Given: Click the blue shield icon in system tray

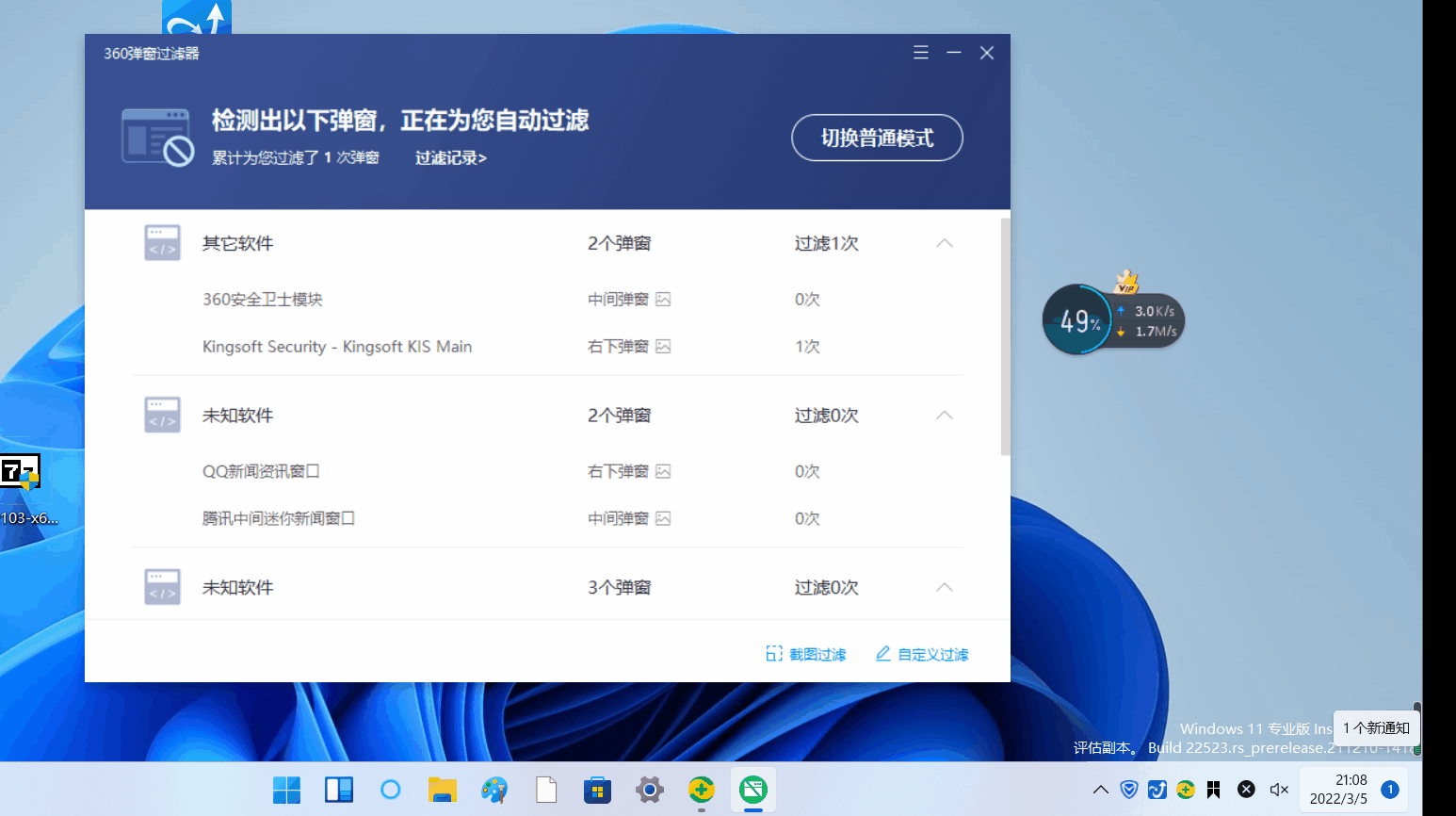Looking at the screenshot, I should [1128, 790].
